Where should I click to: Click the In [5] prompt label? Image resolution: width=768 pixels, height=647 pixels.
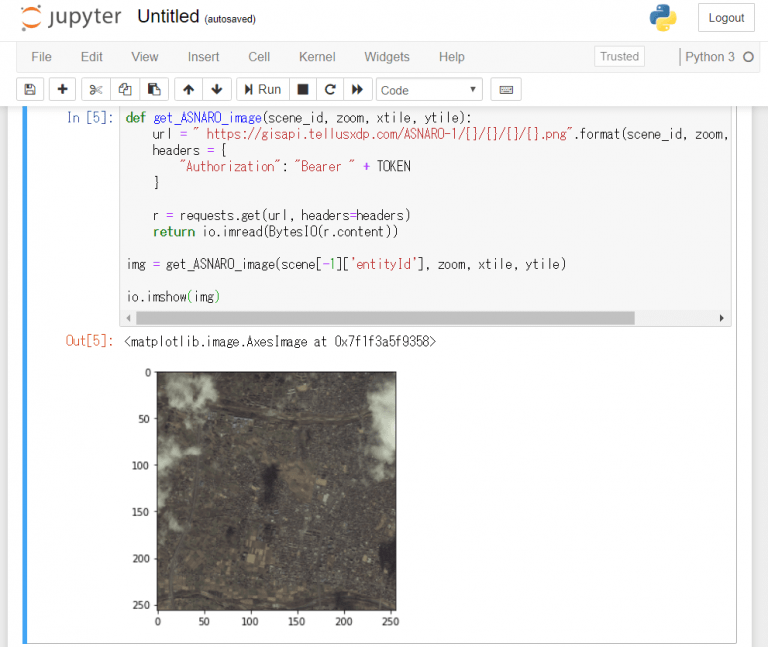pyautogui.click(x=90, y=118)
